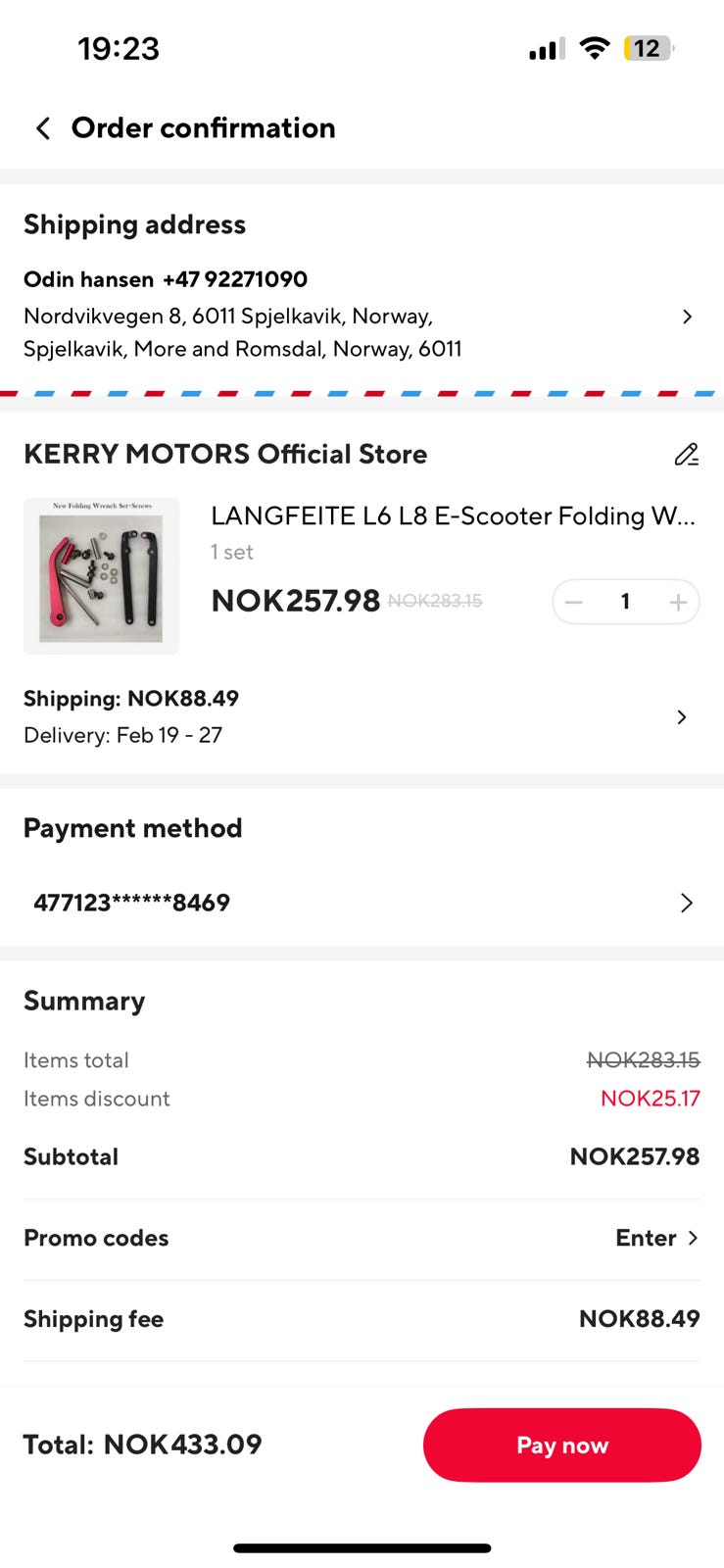Tap the back arrow icon

point(42,128)
